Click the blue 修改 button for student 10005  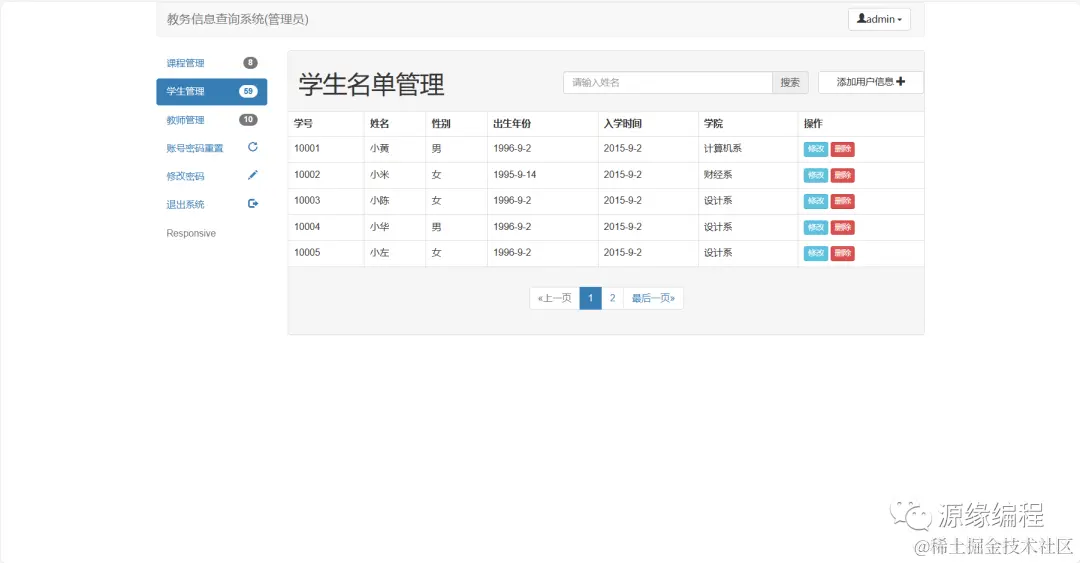[x=816, y=254]
